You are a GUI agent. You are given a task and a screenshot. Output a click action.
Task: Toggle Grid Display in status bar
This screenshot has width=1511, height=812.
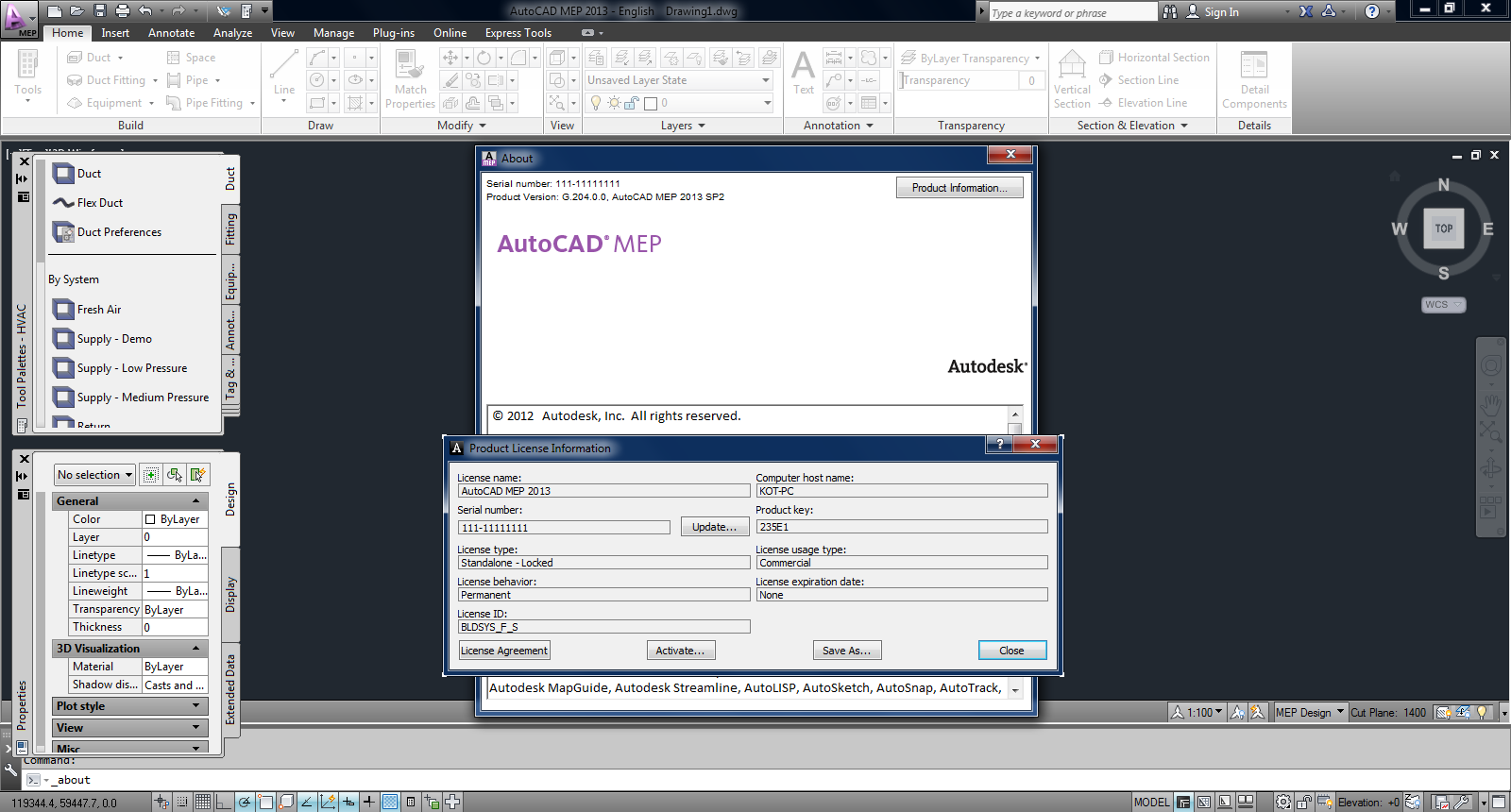203,802
